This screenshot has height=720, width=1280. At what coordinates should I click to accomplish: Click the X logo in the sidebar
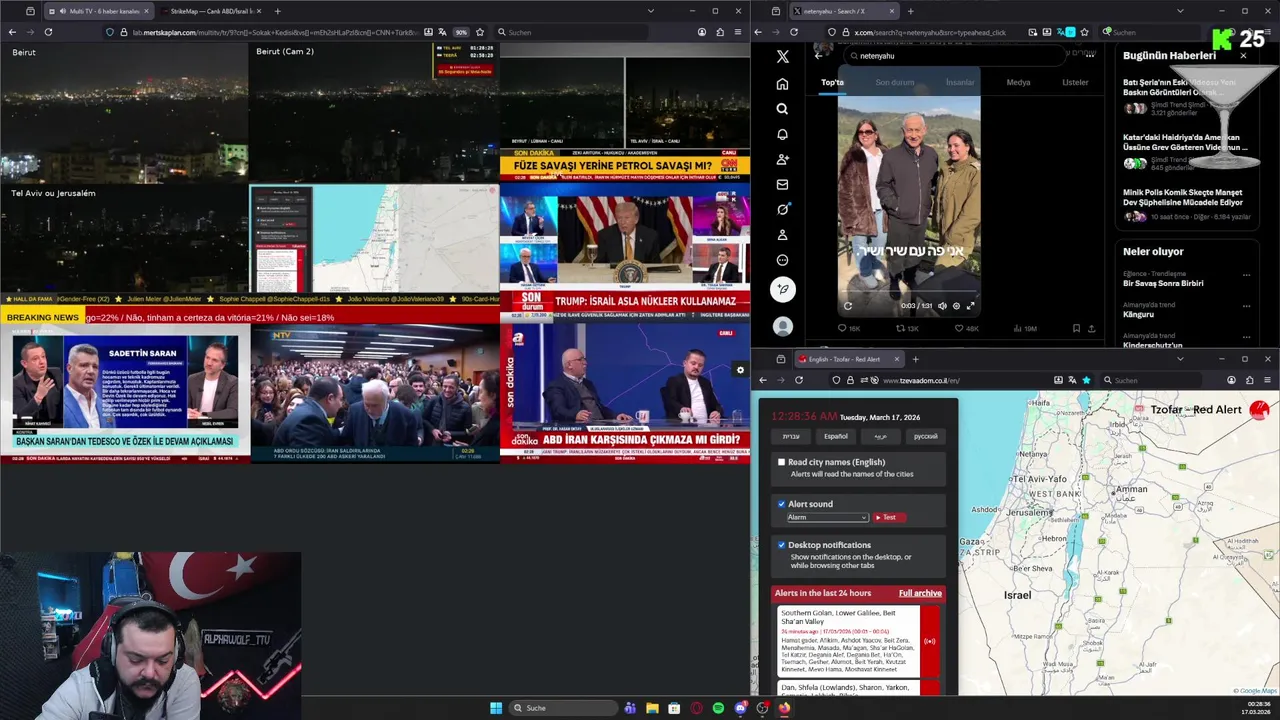click(x=782, y=57)
